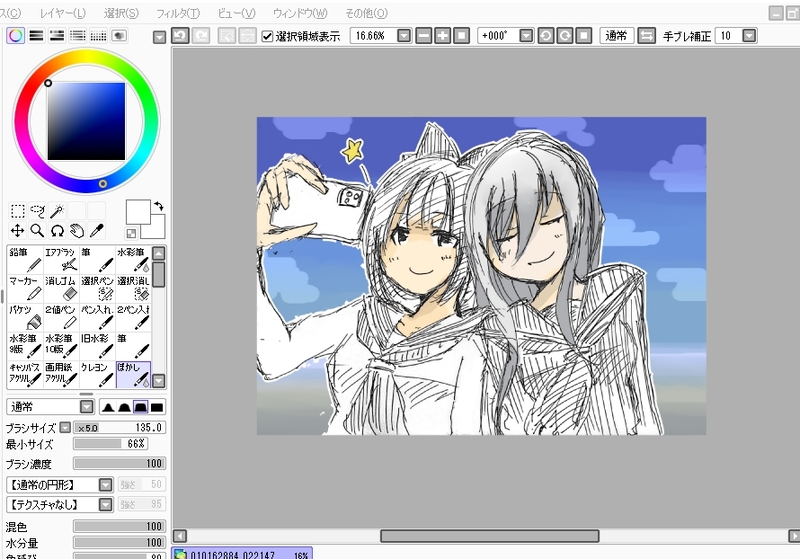
Task: Click the undo arrow in toolbar
Action: click(x=180, y=36)
